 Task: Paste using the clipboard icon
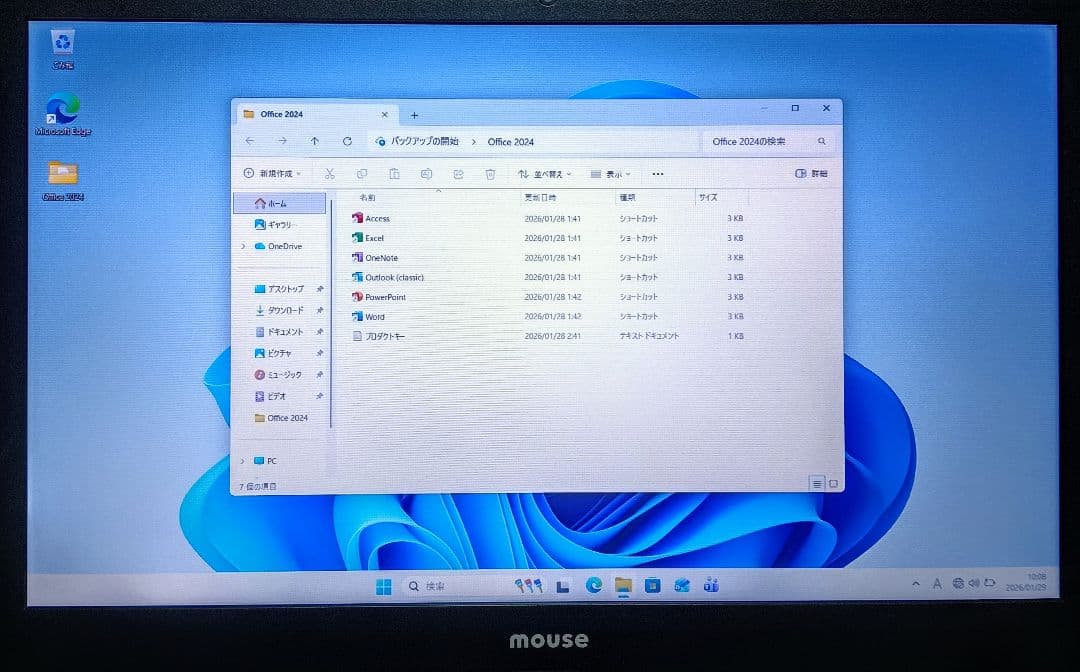coord(394,174)
